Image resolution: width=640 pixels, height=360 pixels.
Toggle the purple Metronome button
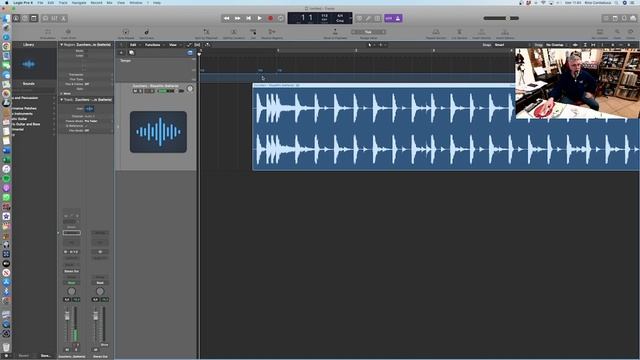pos(398,18)
